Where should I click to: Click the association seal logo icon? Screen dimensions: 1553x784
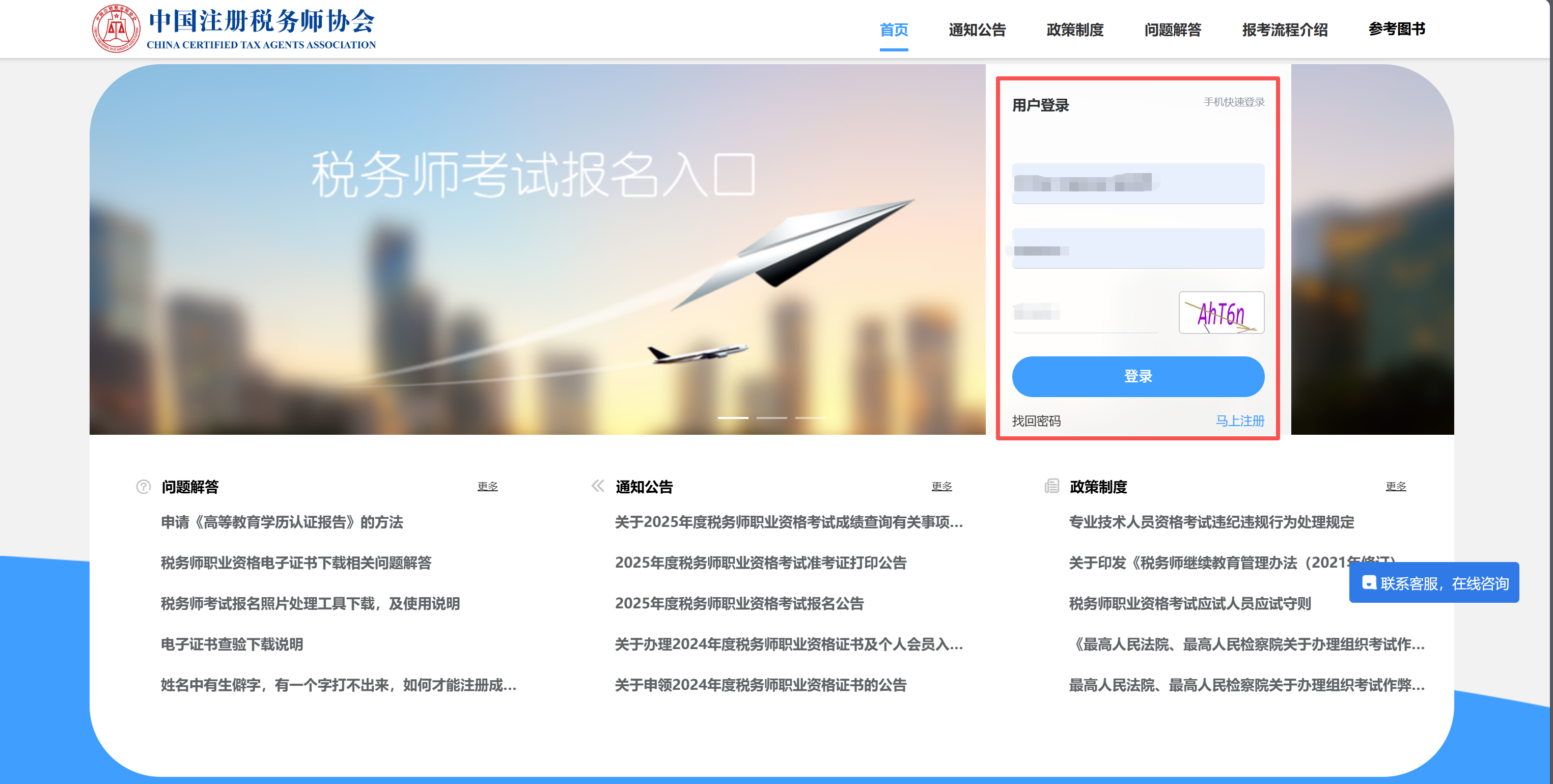point(116,29)
